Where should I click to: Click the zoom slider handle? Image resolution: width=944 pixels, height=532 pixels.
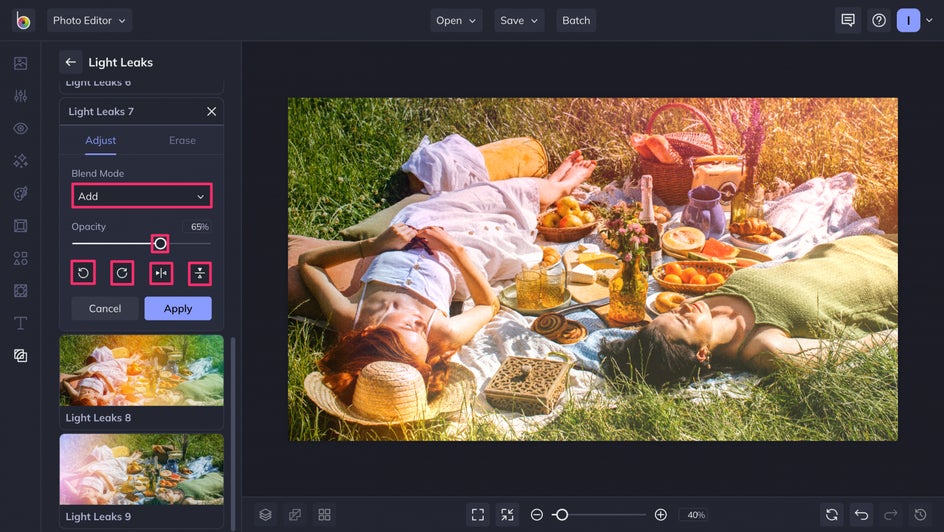pyautogui.click(x=562, y=515)
